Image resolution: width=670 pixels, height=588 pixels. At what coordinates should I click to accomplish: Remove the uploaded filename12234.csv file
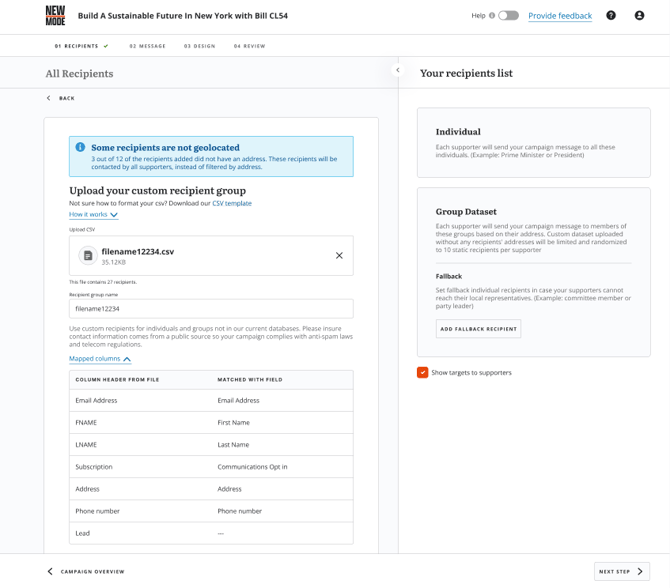339,256
